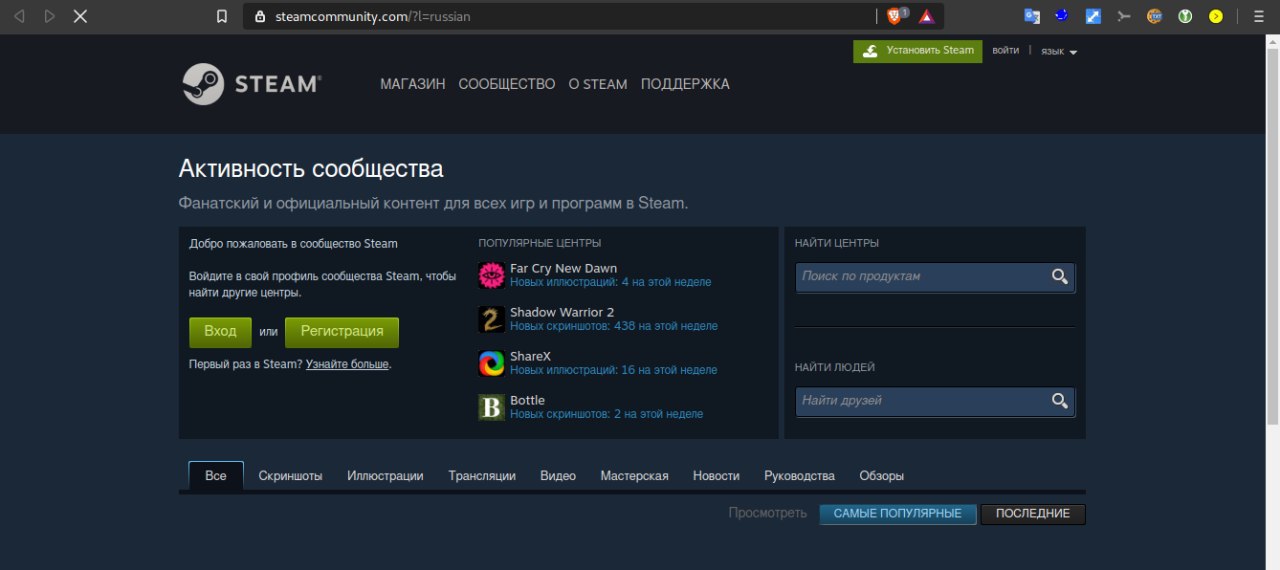
Task: Switch to the Мастерская tab
Action: 634,476
